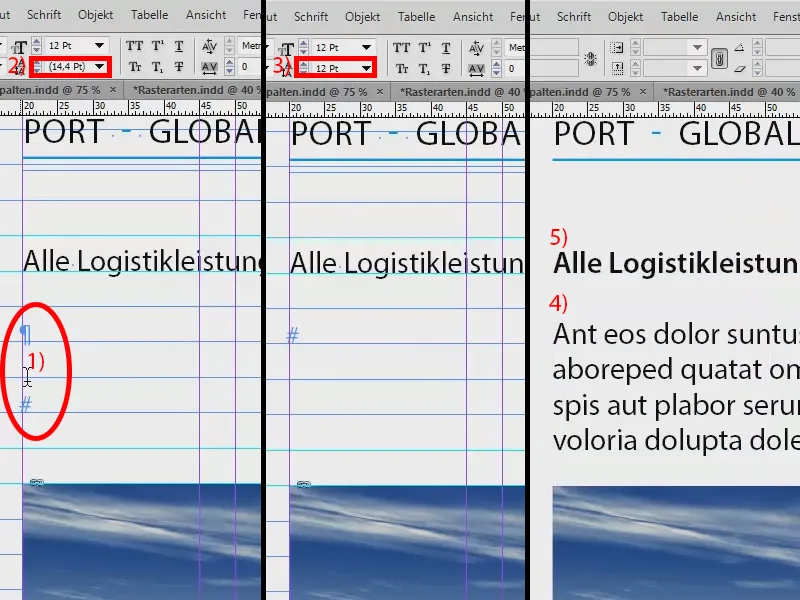Apply Subscript formatting
The height and width of the screenshot is (600, 800).
point(157,66)
